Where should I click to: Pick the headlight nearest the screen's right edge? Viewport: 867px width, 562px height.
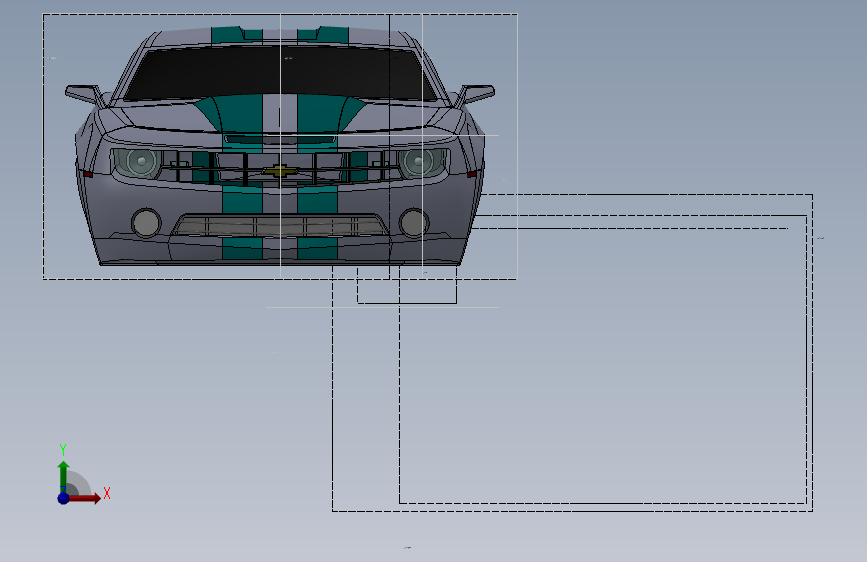point(422,162)
